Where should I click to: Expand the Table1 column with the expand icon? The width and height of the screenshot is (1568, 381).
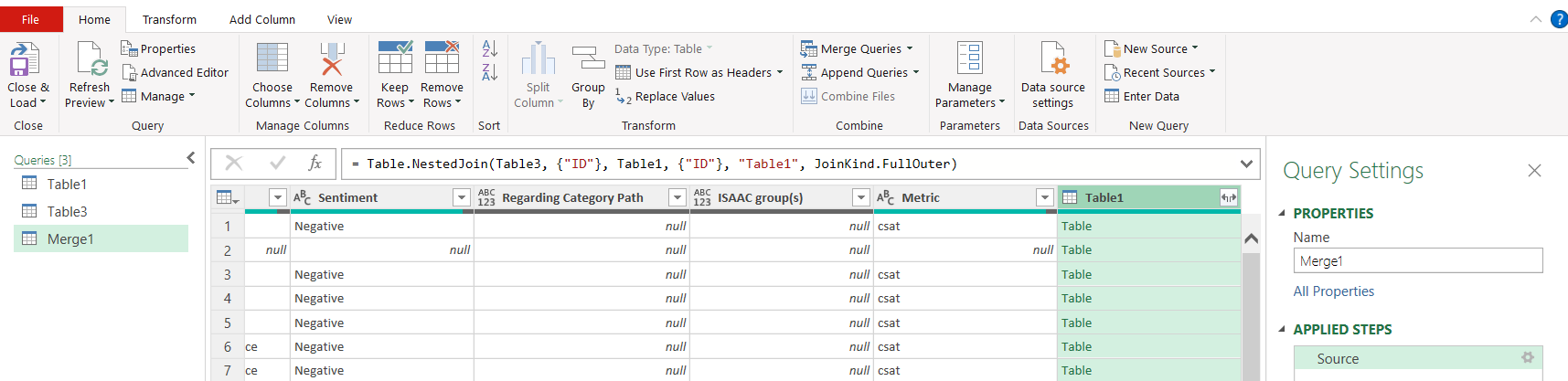[1228, 197]
